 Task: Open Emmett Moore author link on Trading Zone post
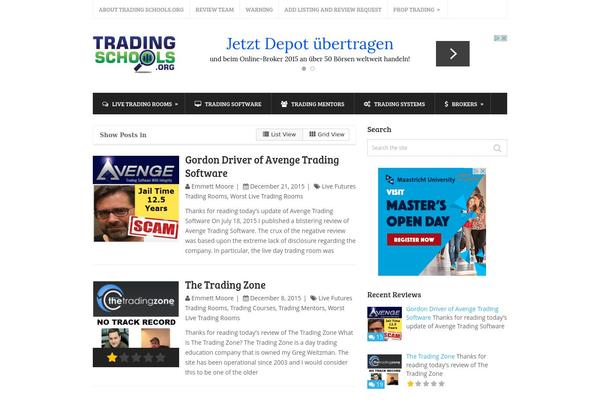pos(212,298)
